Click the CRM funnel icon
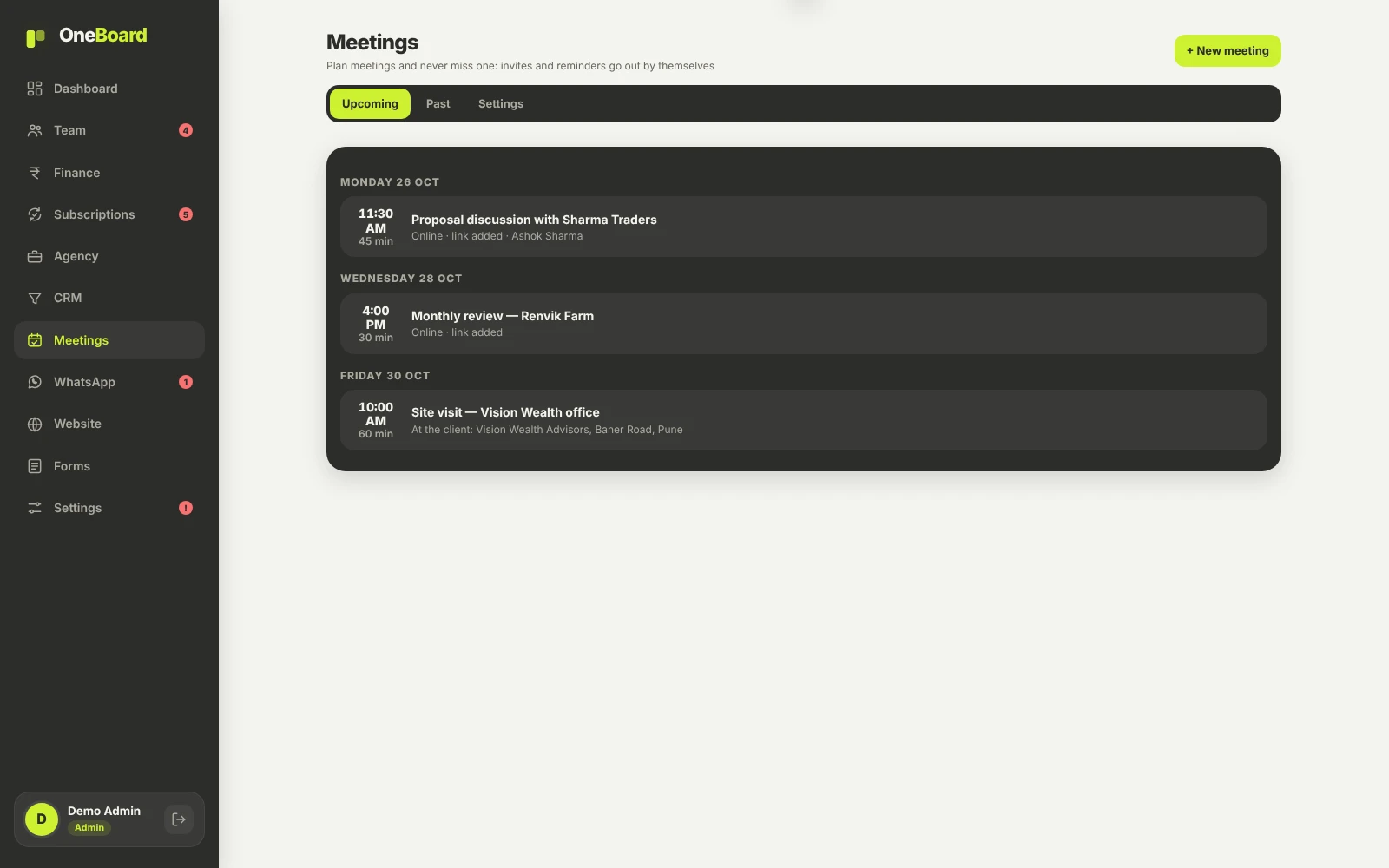 pos(35,298)
